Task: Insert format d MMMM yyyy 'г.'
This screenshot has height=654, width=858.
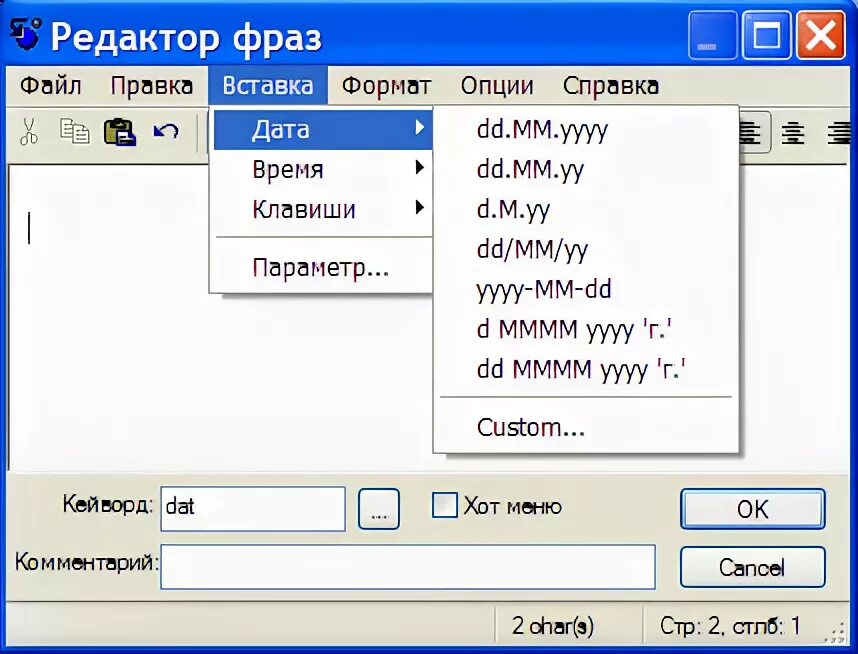Action: 586,329
